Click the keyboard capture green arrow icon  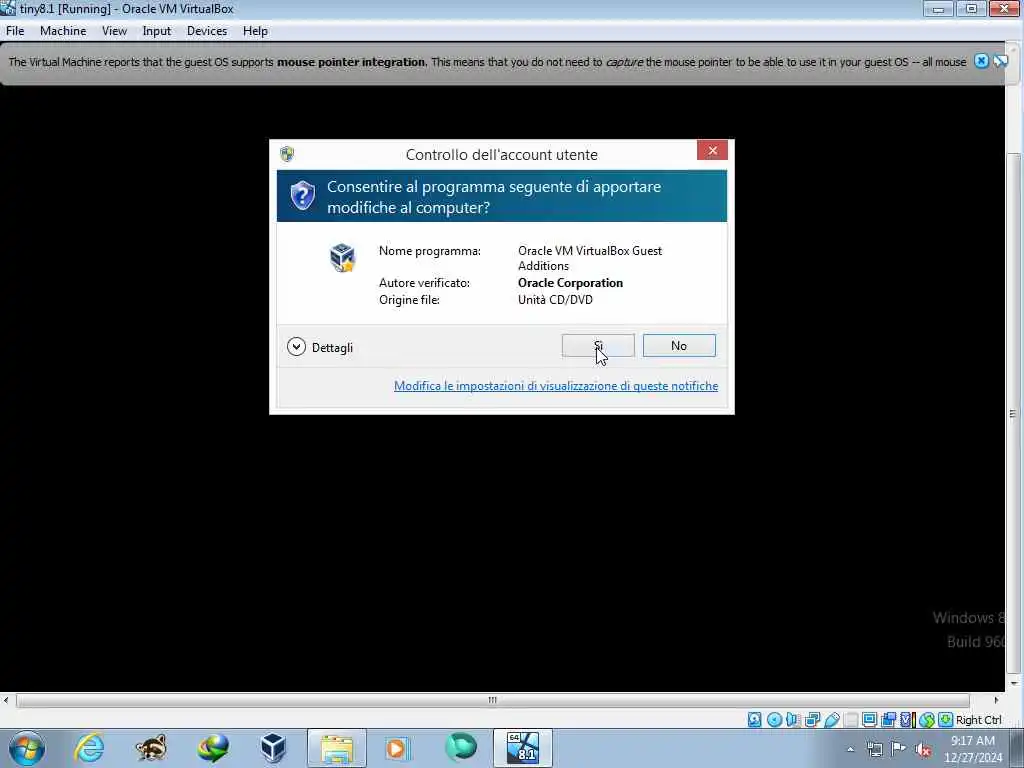(946, 720)
